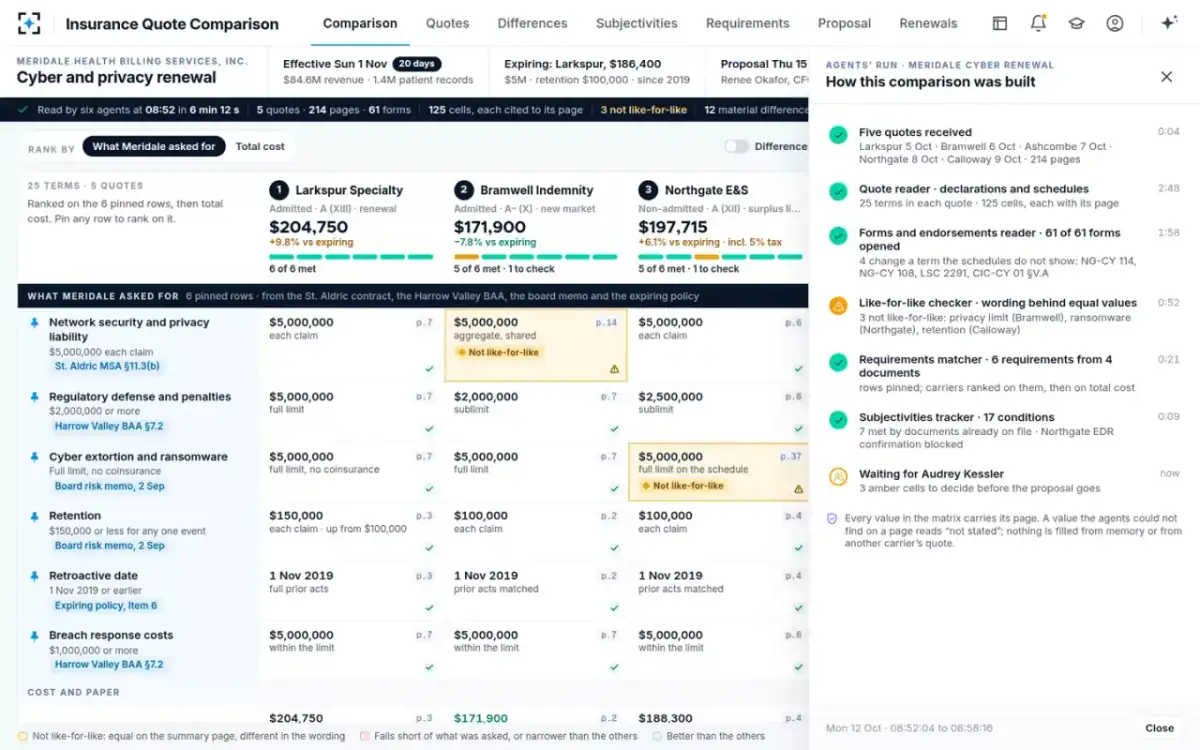Click the check mark in Larkspur's network security cell
1200x750 pixels.
(429, 369)
